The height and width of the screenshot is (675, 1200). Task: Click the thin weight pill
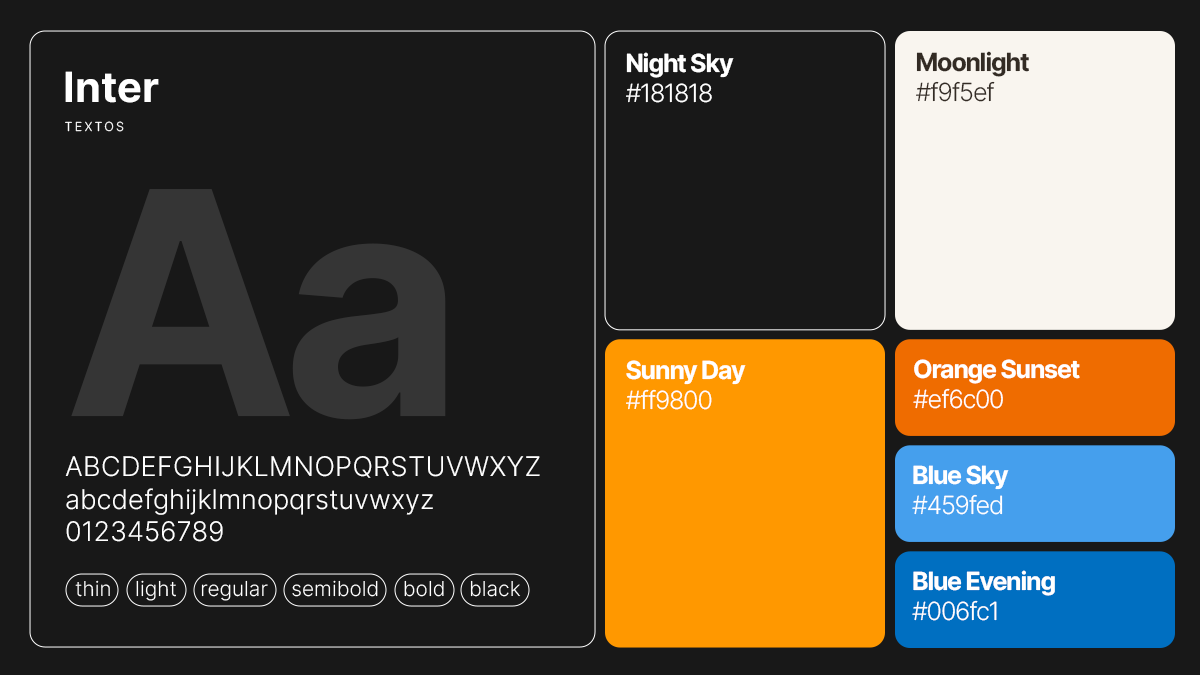pyautogui.click(x=92, y=590)
